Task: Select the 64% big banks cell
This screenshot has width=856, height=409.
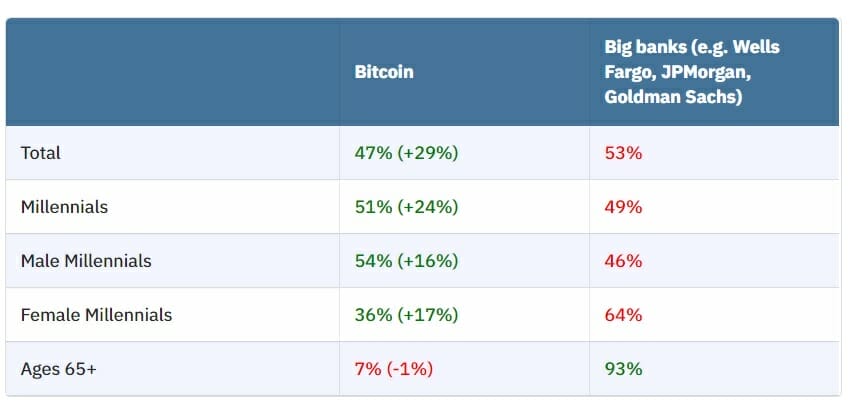Action: tap(623, 315)
